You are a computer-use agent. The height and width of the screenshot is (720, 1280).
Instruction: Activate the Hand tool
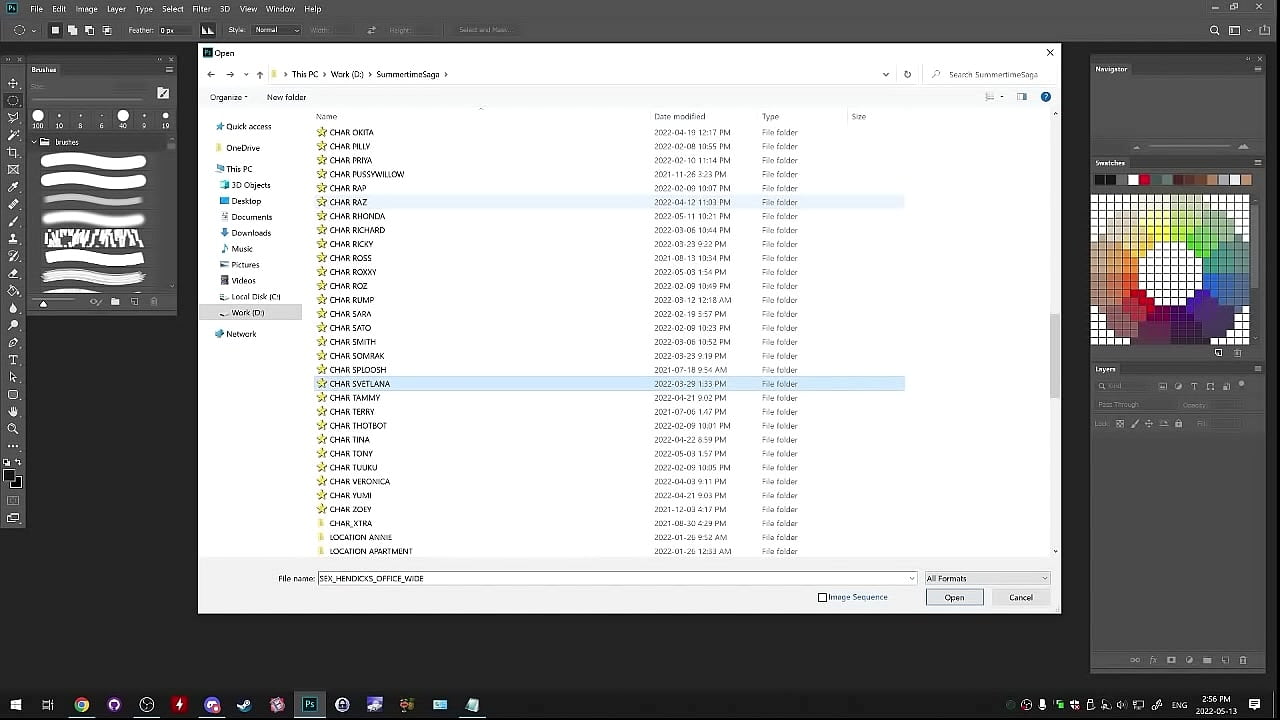point(13,411)
